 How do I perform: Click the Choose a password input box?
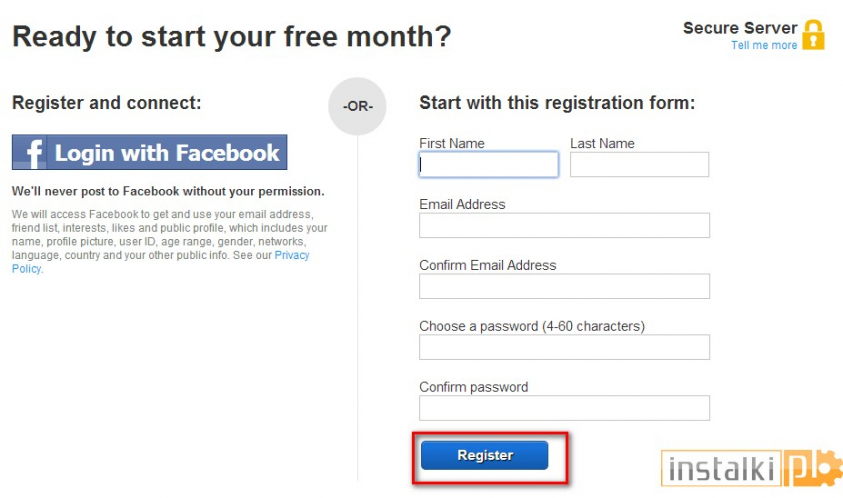tap(564, 348)
